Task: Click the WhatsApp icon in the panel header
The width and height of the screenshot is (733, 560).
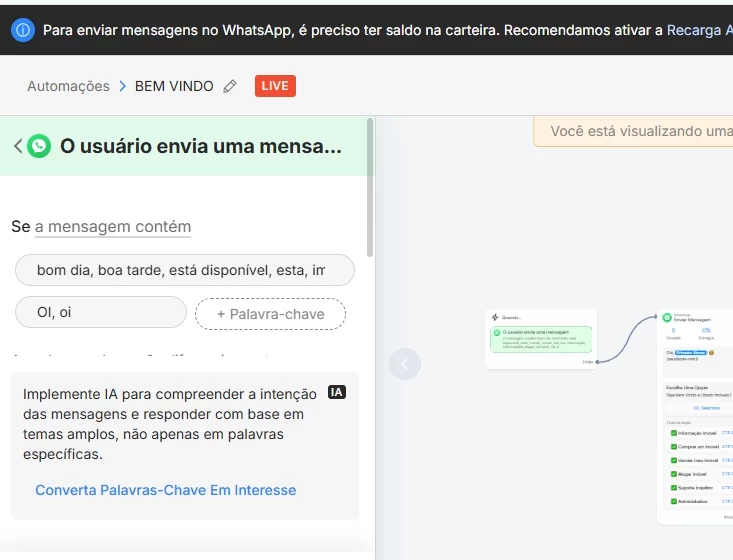Action: pyautogui.click(x=39, y=146)
